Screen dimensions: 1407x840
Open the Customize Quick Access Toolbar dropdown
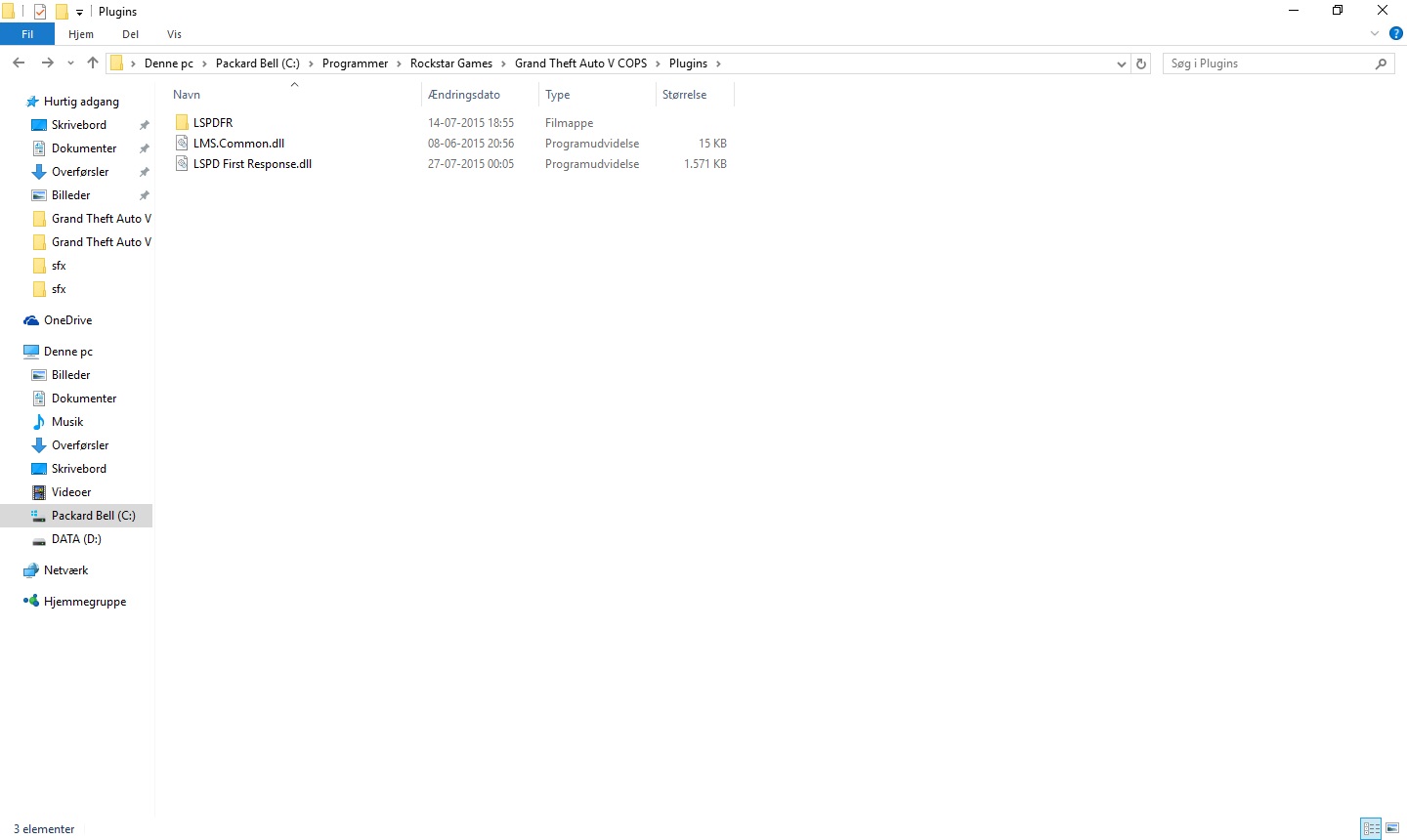(80, 13)
